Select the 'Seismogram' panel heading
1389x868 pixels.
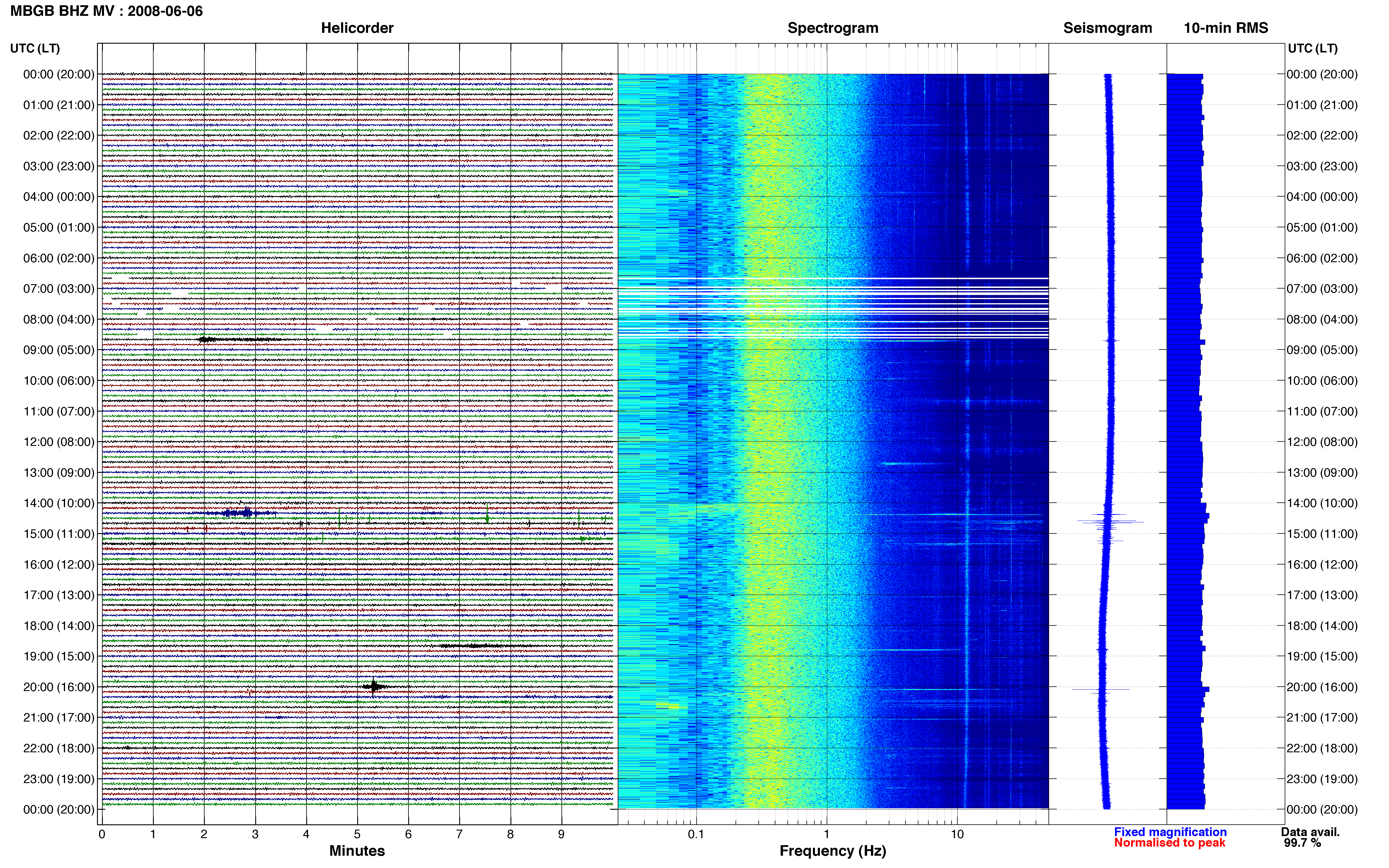pos(1108,28)
